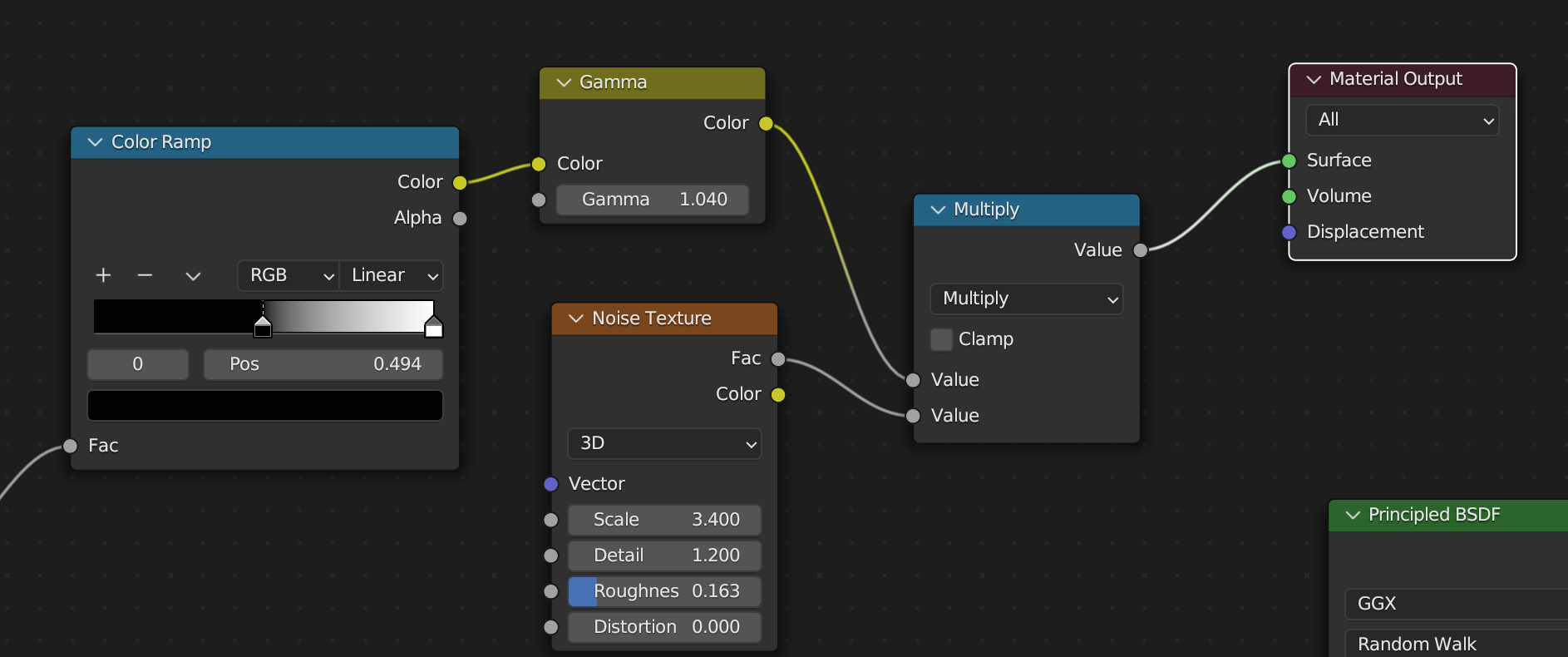Click the Roughness slider field
Image resolution: width=1568 pixels, height=657 pixels.
664,591
